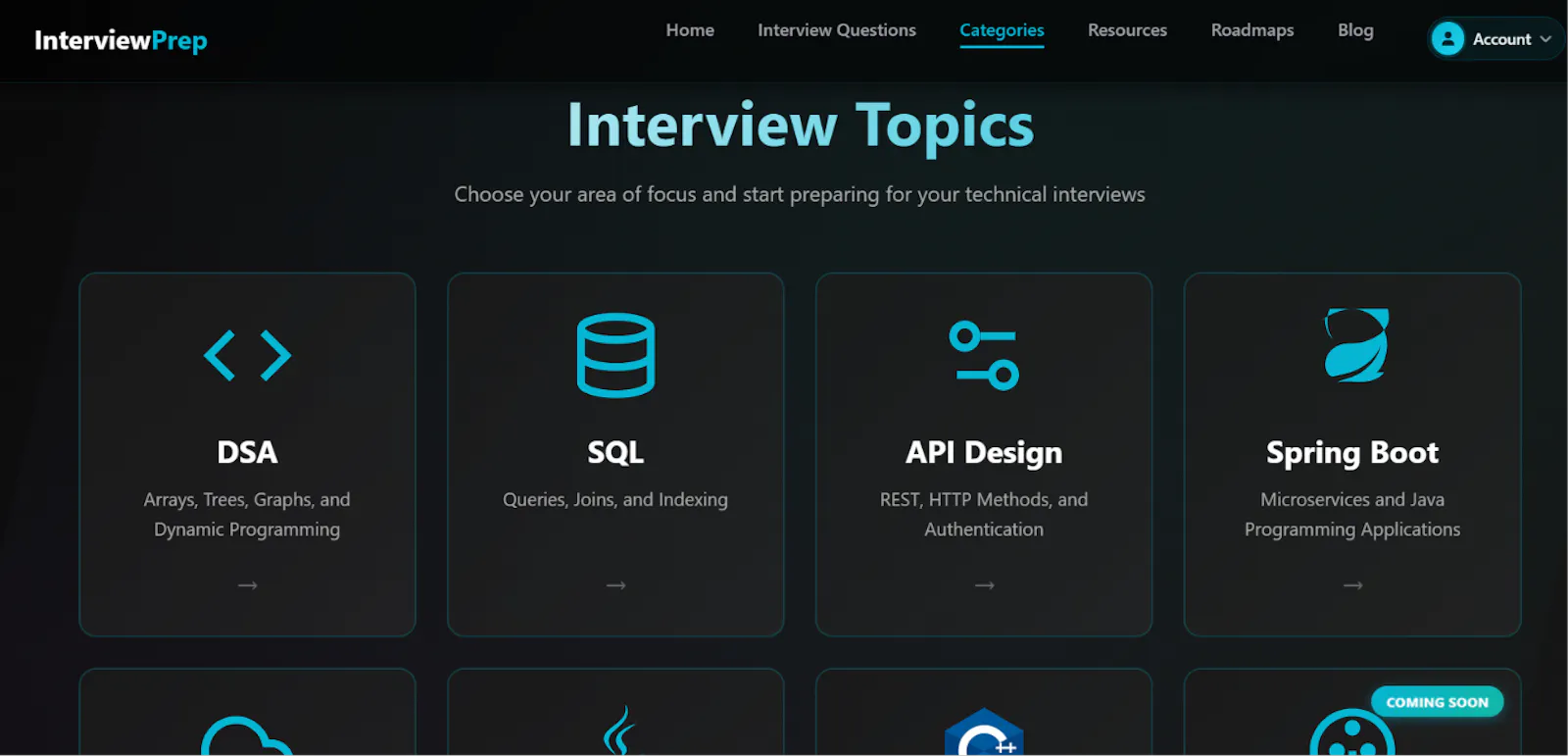
Task: Click the cloud icon in the bottom card
Action: [247, 735]
